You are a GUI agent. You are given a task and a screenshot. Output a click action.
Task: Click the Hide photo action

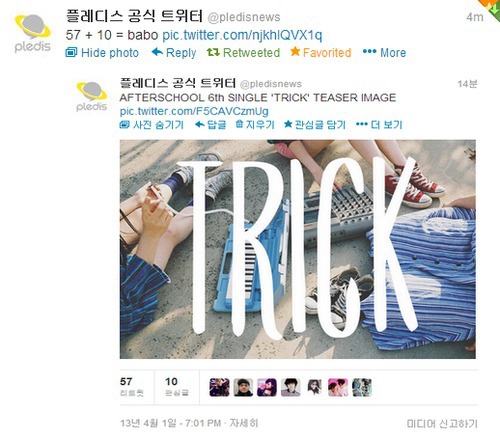coord(102,53)
